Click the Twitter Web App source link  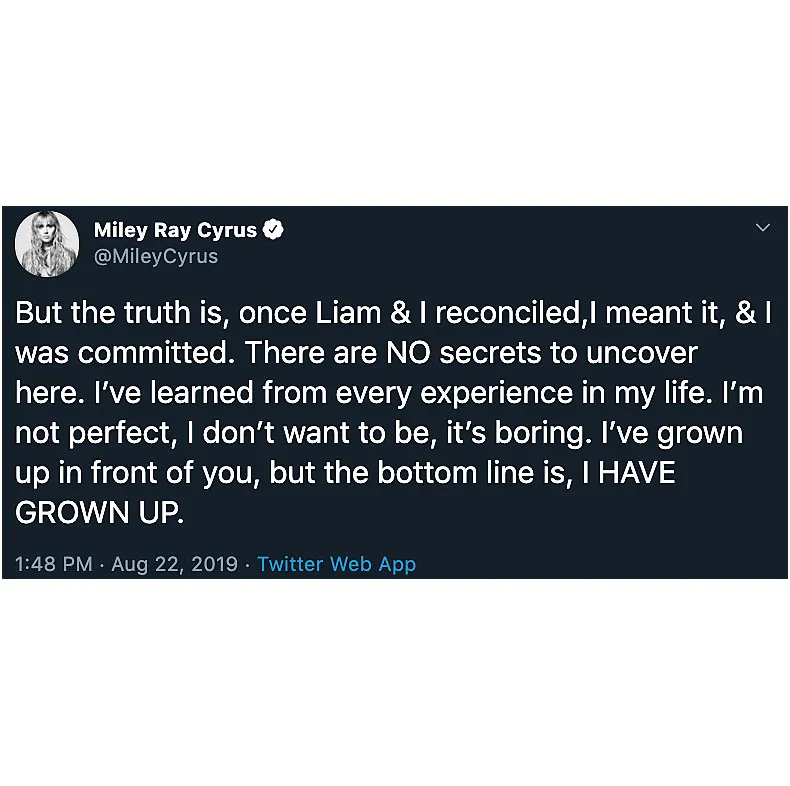point(336,564)
